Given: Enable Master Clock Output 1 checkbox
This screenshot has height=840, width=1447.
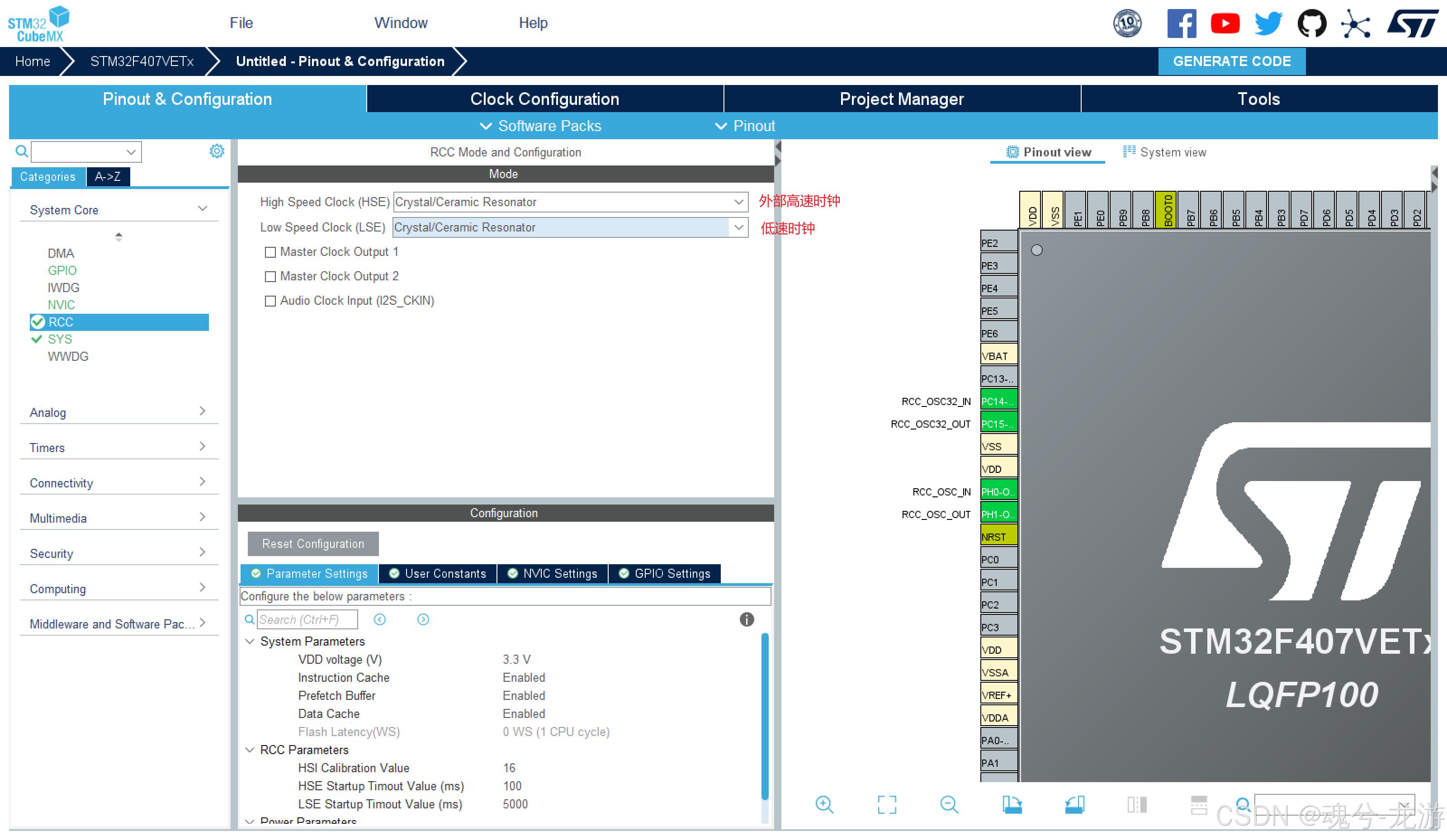Looking at the screenshot, I should tap(270, 252).
